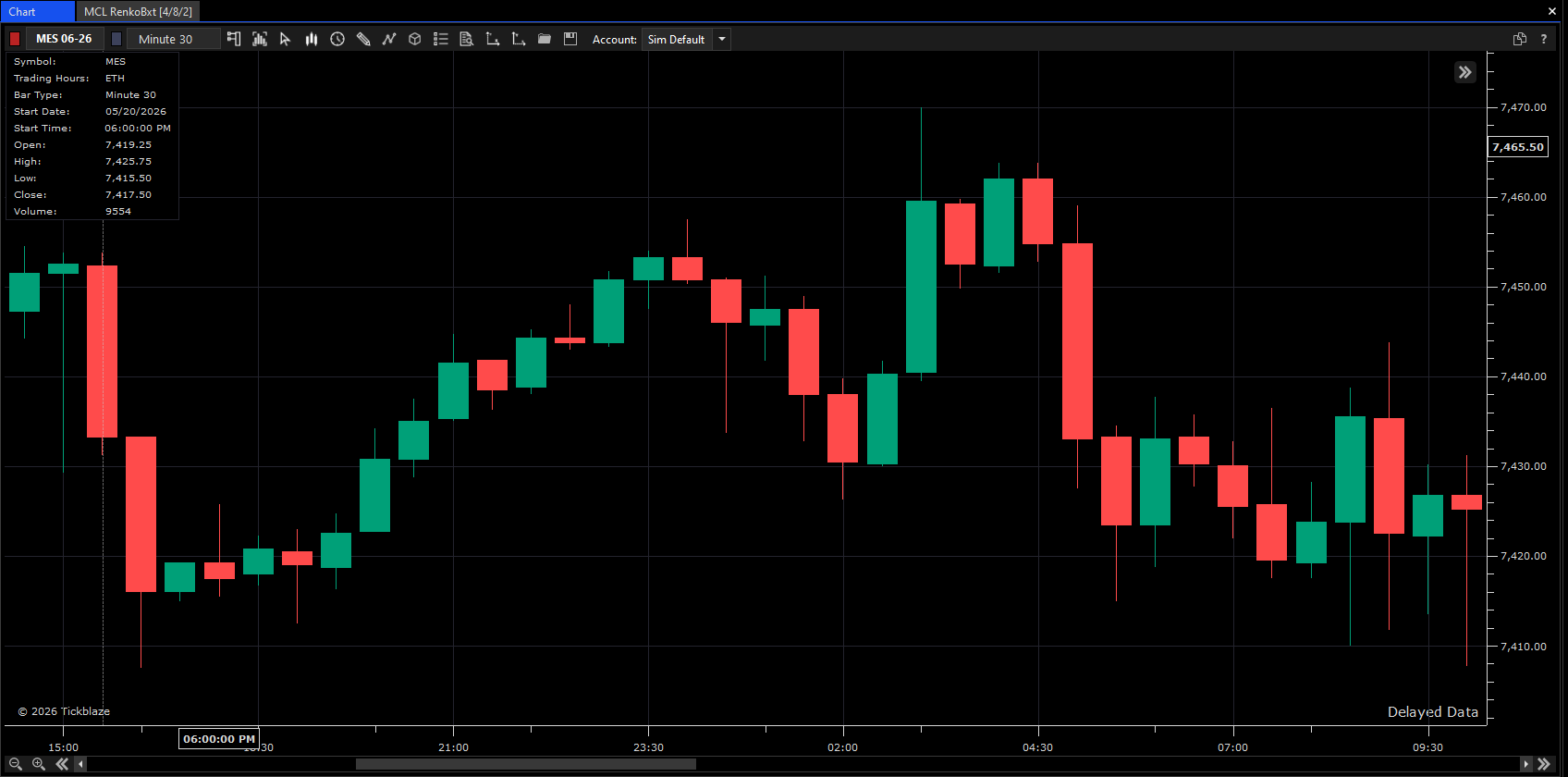Click the 06:00:00 PM time marker label
Screen dimensions: 1568x777
coord(219,739)
